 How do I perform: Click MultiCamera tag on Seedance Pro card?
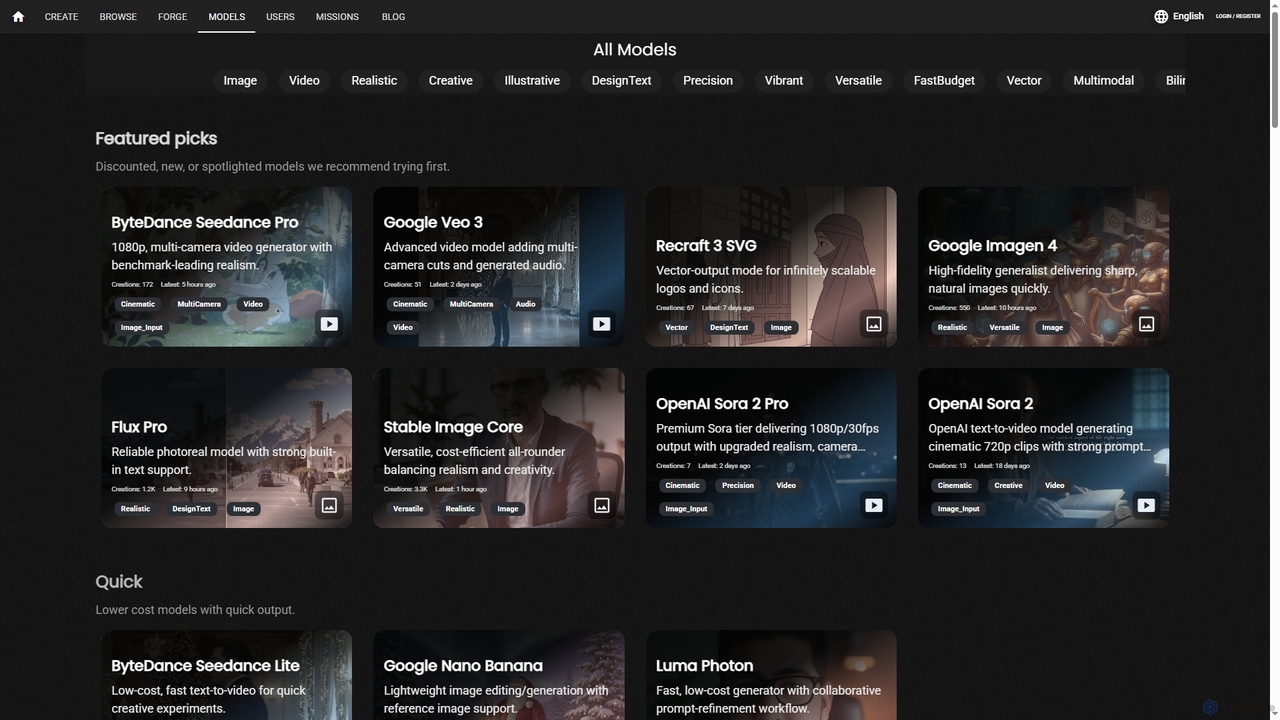coord(199,304)
